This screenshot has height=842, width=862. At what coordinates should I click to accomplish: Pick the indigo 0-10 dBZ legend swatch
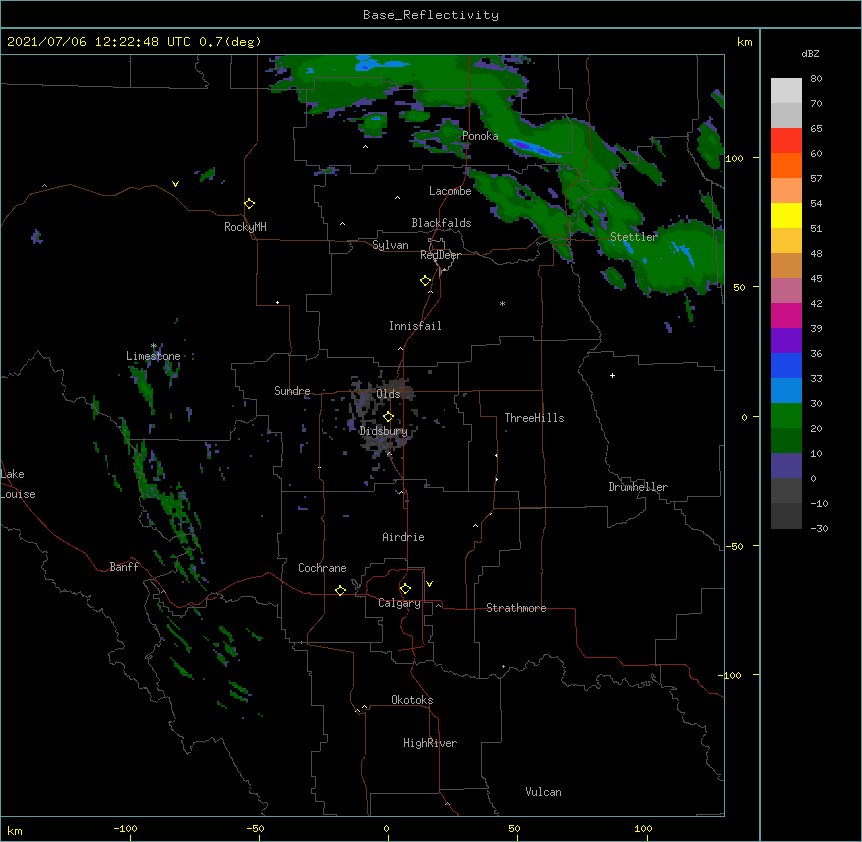point(786,466)
